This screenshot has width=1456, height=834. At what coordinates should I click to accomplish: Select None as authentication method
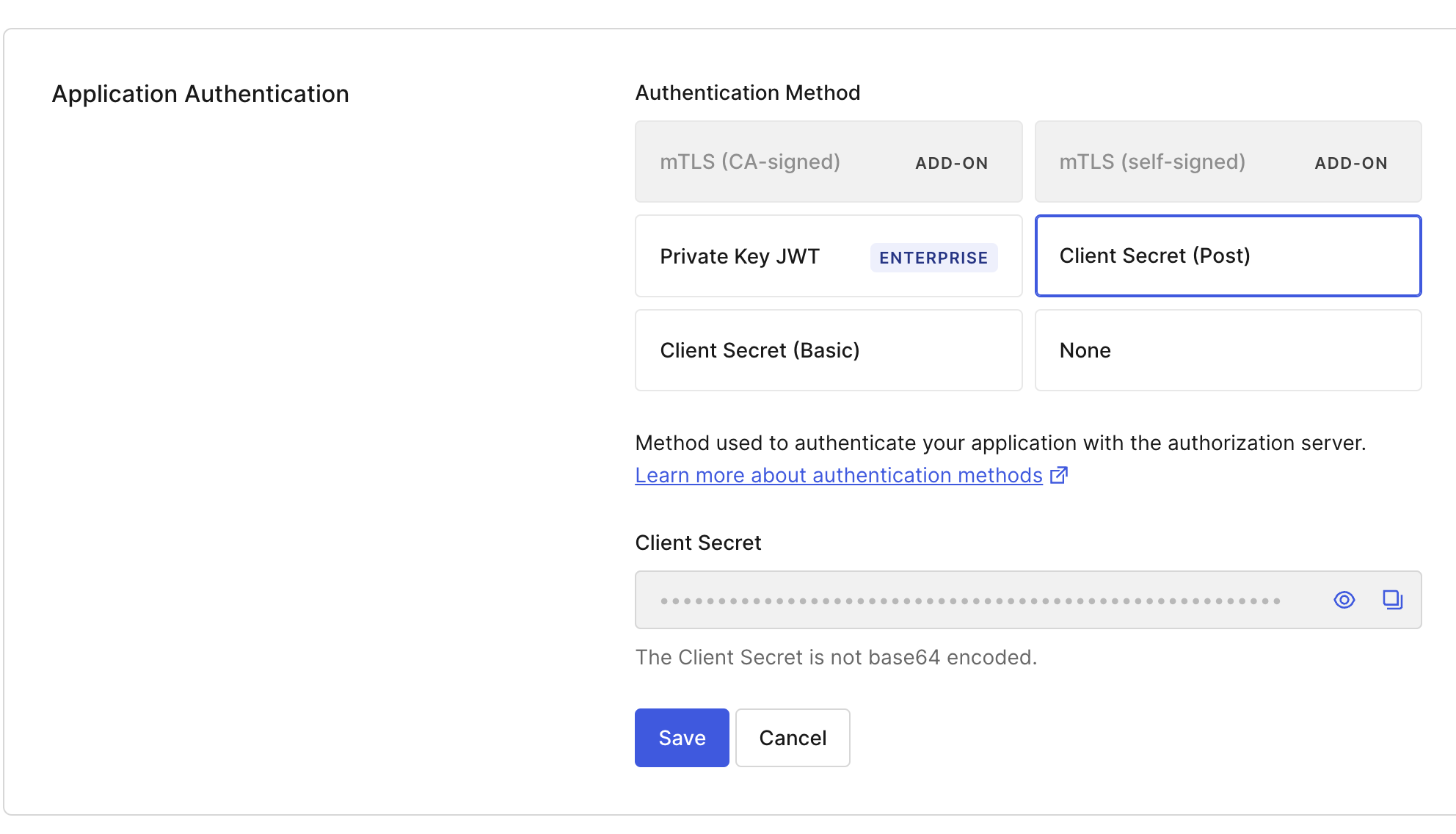click(x=1228, y=350)
